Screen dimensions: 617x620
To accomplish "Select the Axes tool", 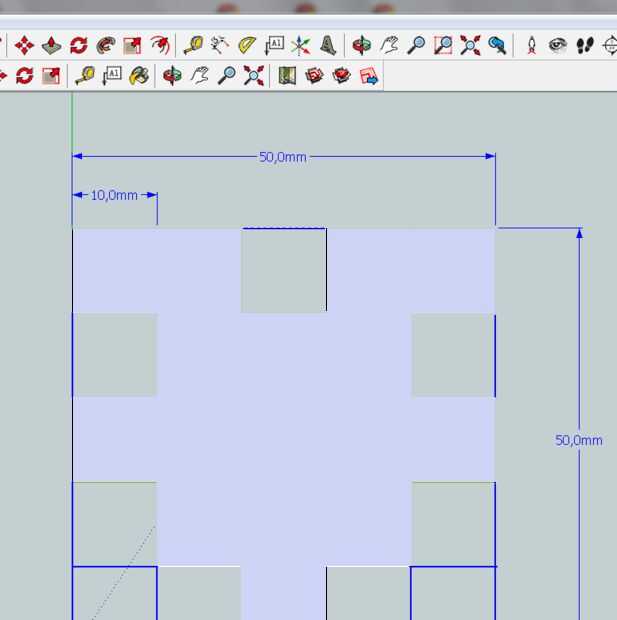I will point(300,45).
